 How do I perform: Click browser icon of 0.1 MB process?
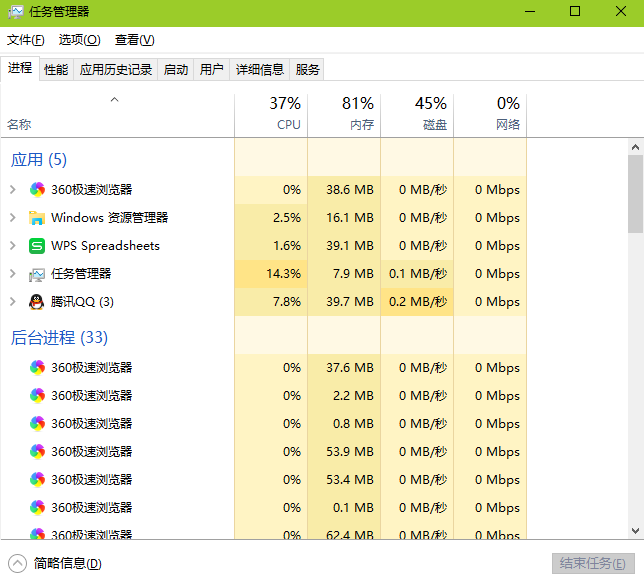pos(37,507)
